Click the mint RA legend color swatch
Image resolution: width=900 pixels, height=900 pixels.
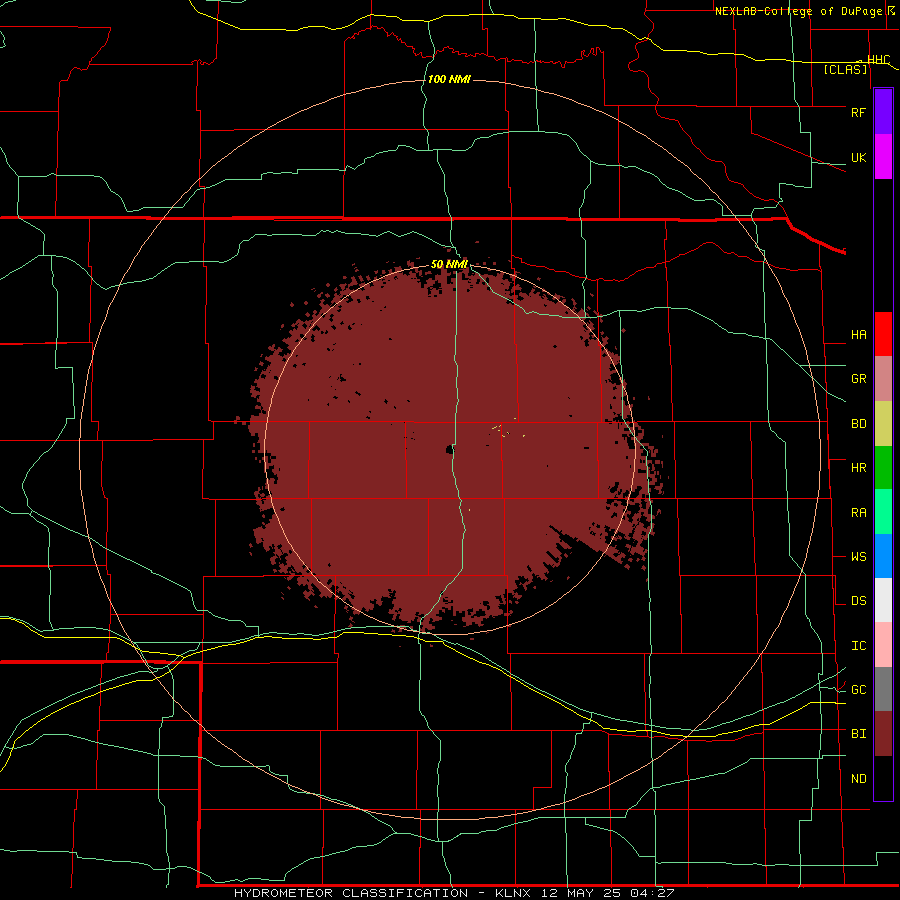883,512
